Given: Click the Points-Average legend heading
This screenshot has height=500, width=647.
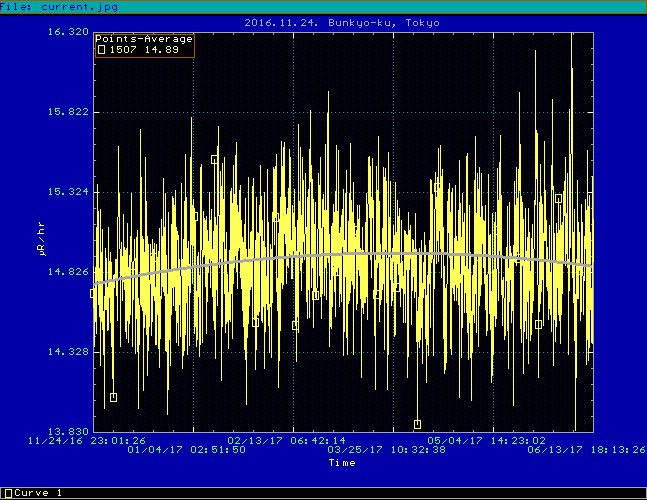Looking at the screenshot, I should (x=144, y=38).
